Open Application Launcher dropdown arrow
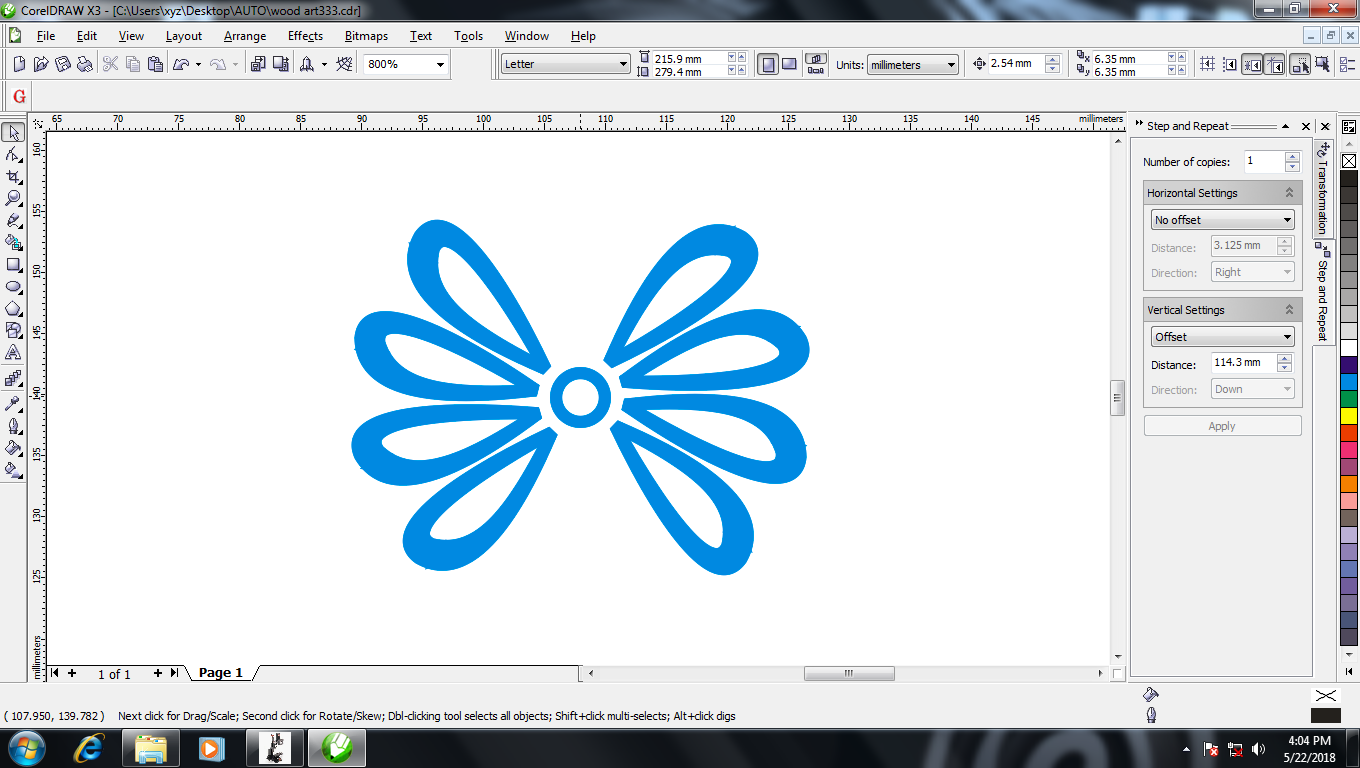This screenshot has height=768, width=1360. (324, 64)
